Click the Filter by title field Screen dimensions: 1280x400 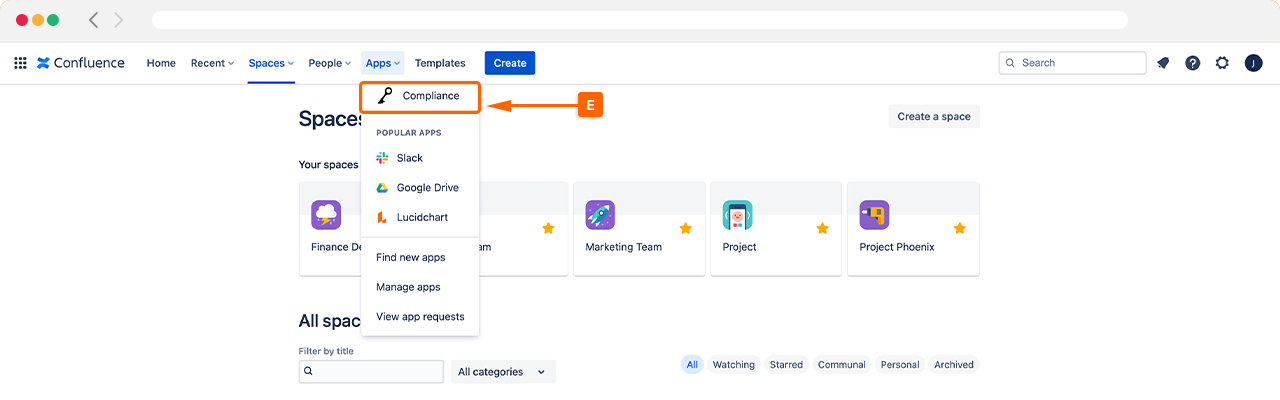(371, 371)
